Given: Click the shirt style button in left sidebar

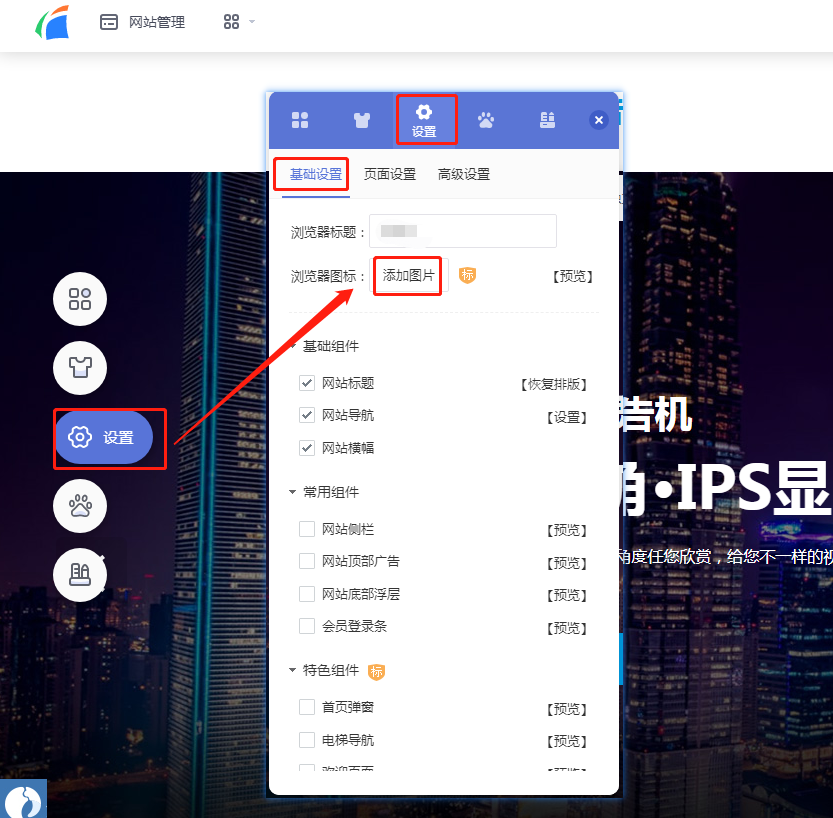Looking at the screenshot, I should pyautogui.click(x=80, y=368).
